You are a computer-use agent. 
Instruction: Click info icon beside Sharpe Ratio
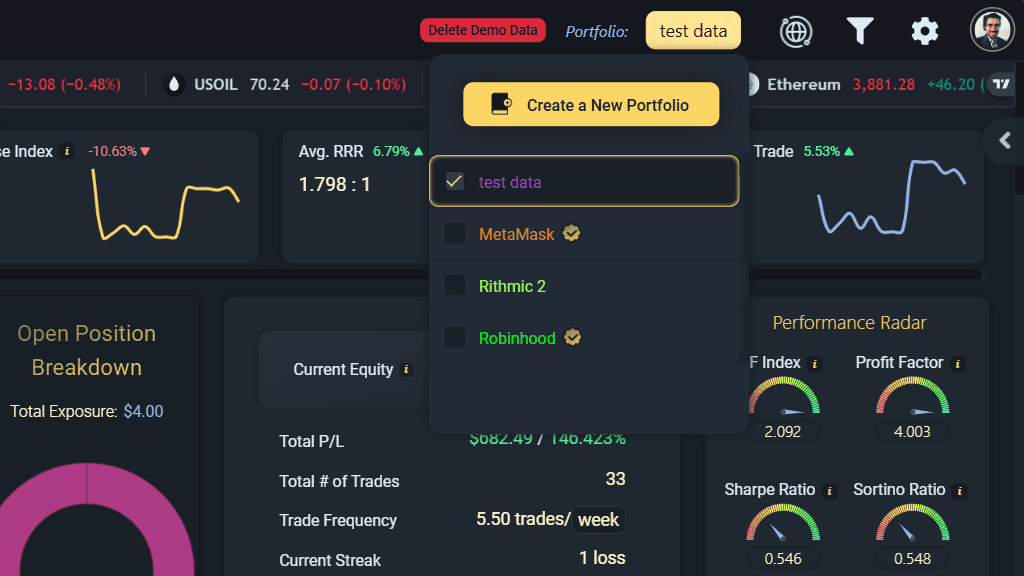828,491
